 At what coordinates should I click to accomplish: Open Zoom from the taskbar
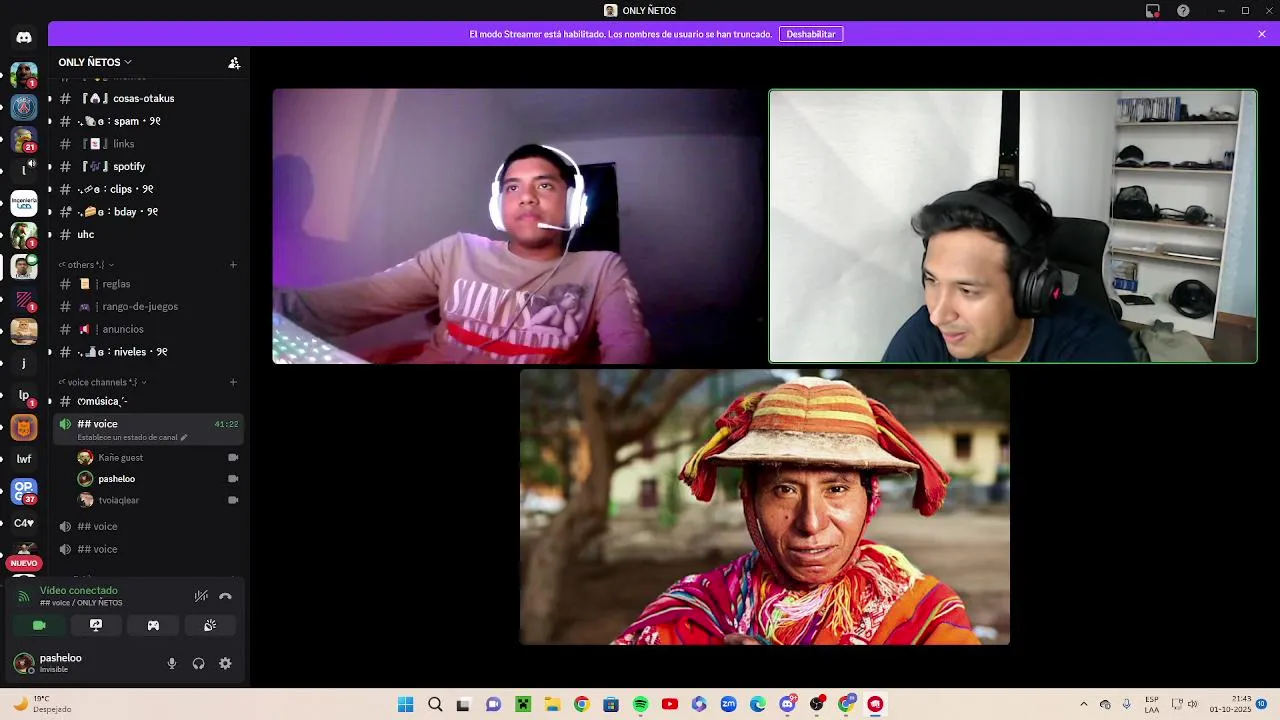[728, 704]
